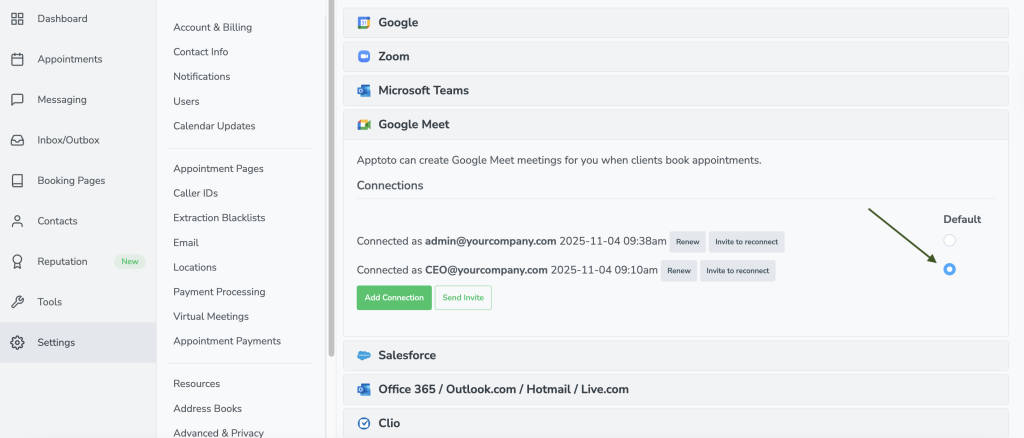Invite admin@yourcompany.com to reconnect
Image resolution: width=1024 pixels, height=438 pixels.
[746, 242]
